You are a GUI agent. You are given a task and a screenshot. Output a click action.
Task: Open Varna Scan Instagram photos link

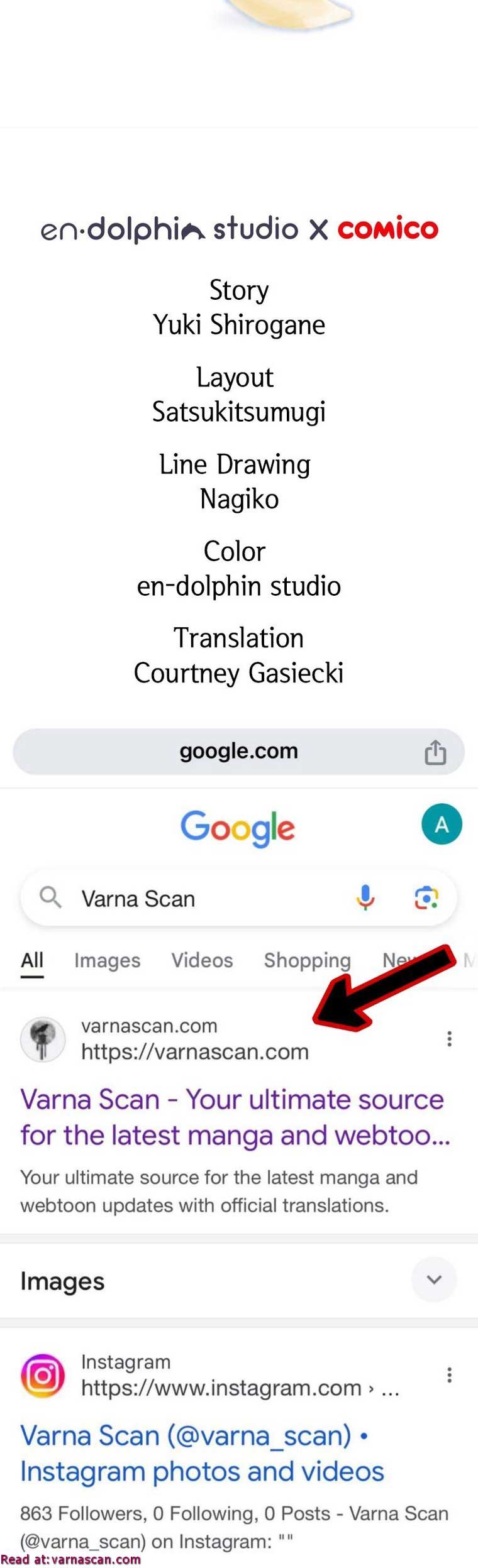(202, 1453)
